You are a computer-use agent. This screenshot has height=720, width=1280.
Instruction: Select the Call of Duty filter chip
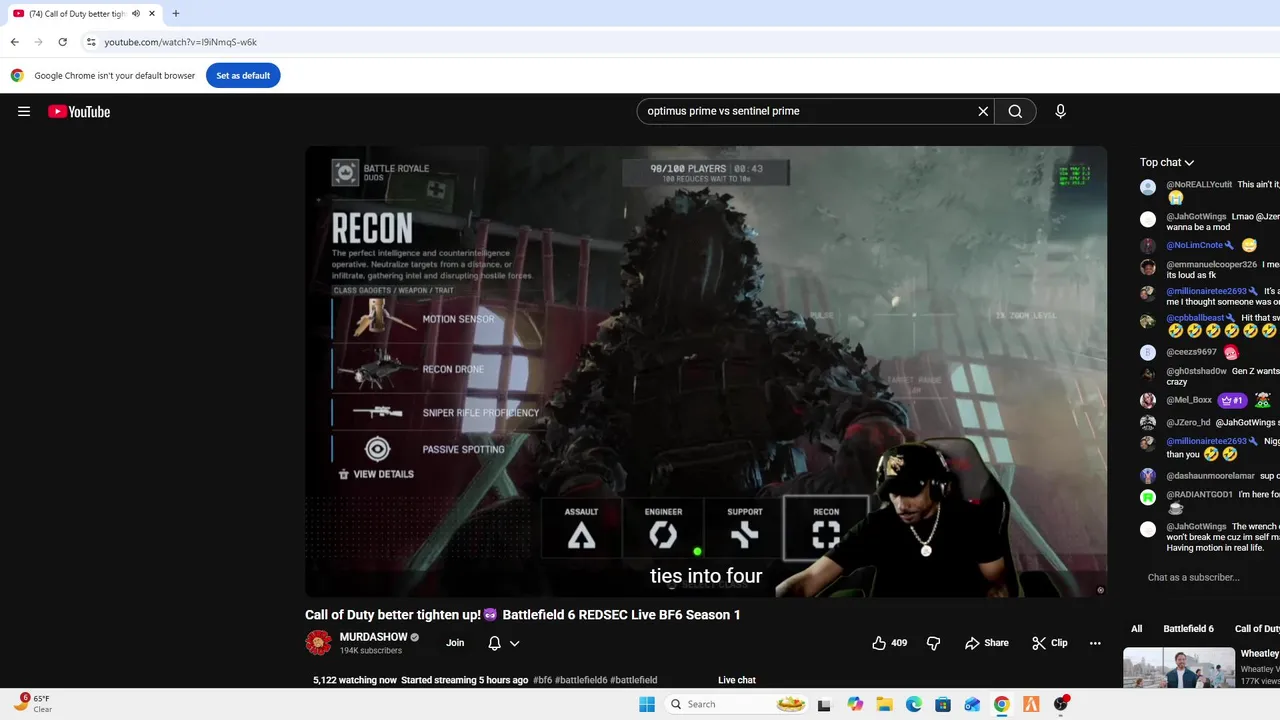point(1256,628)
